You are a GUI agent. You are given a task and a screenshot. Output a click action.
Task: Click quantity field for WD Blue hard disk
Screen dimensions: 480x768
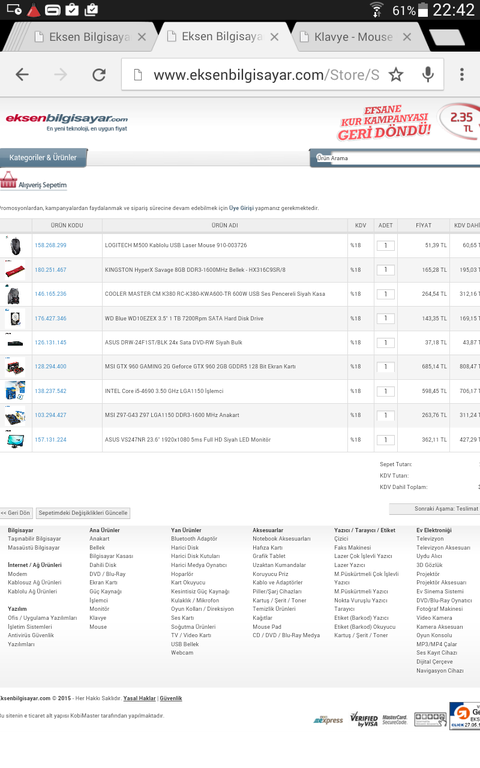385,318
